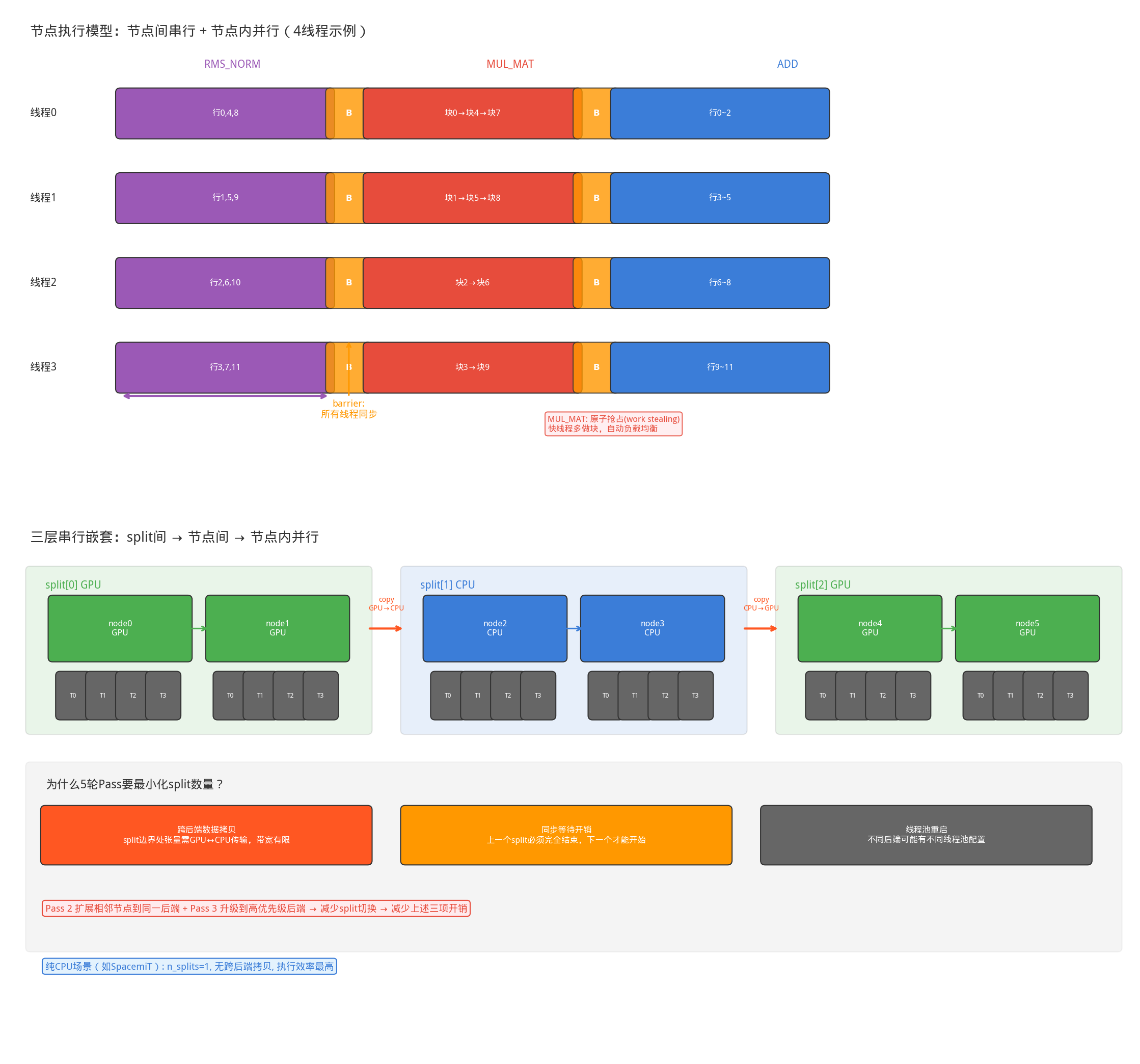This screenshot has height=1064, width=1140.
Task: Click the 行0,4,8 purple block in 线程0
Action: coord(225,113)
